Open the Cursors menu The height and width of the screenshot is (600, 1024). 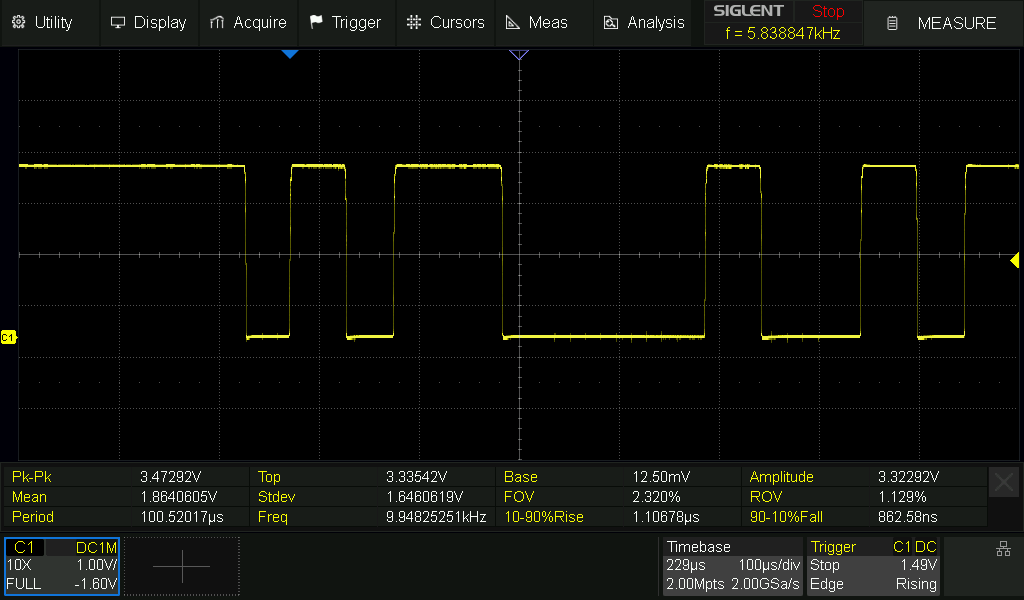pos(445,22)
